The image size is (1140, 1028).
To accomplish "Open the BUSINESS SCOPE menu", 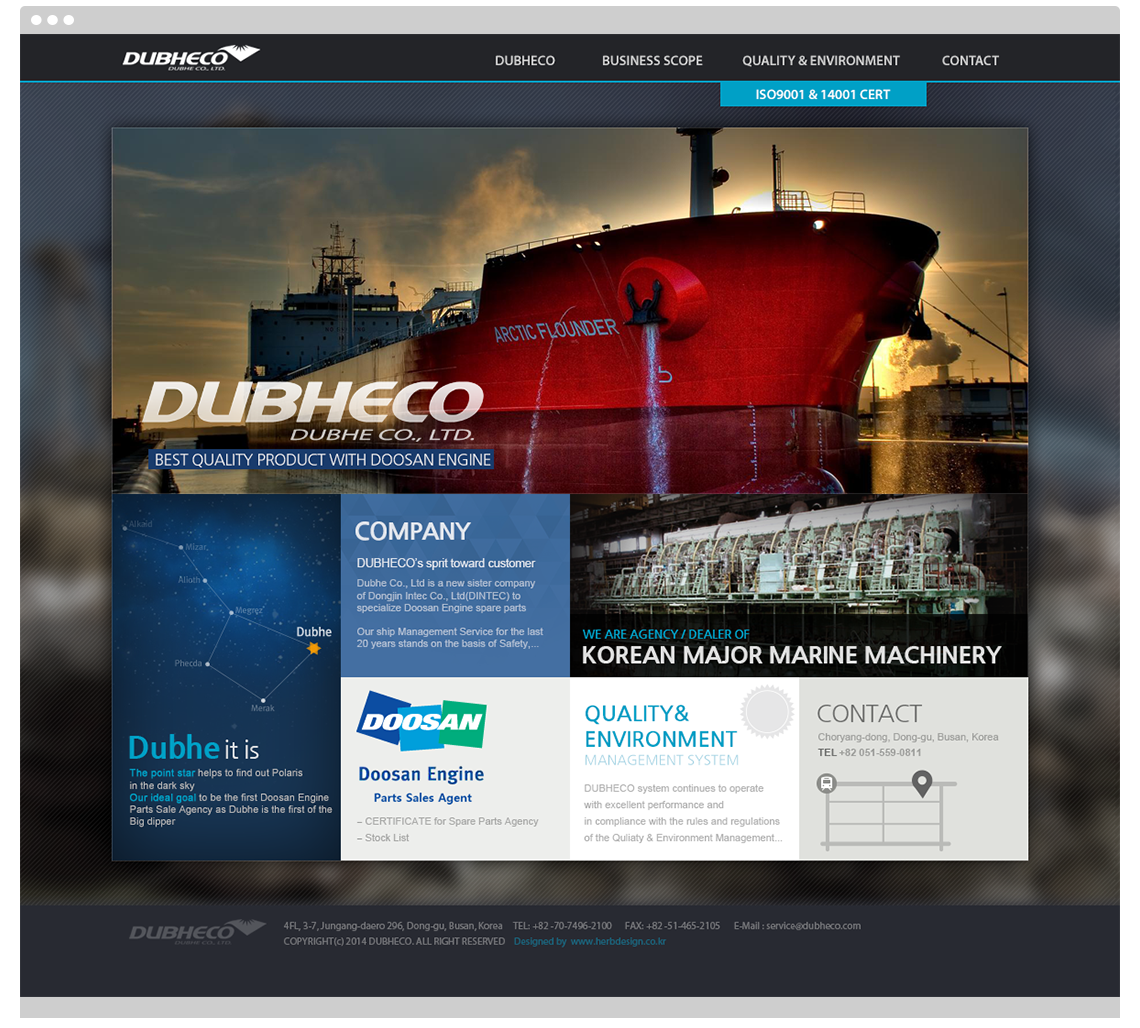I will (x=652, y=60).
